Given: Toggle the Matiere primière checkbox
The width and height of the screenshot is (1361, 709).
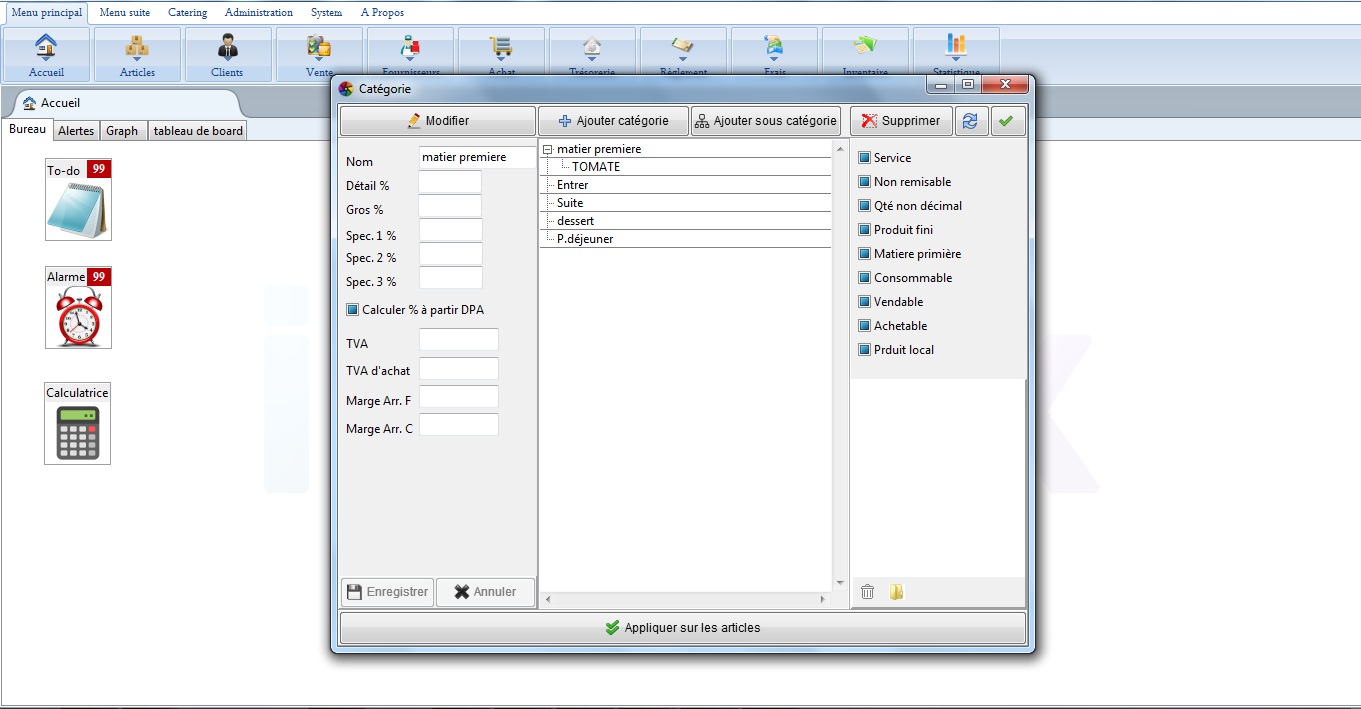Looking at the screenshot, I should [x=866, y=254].
